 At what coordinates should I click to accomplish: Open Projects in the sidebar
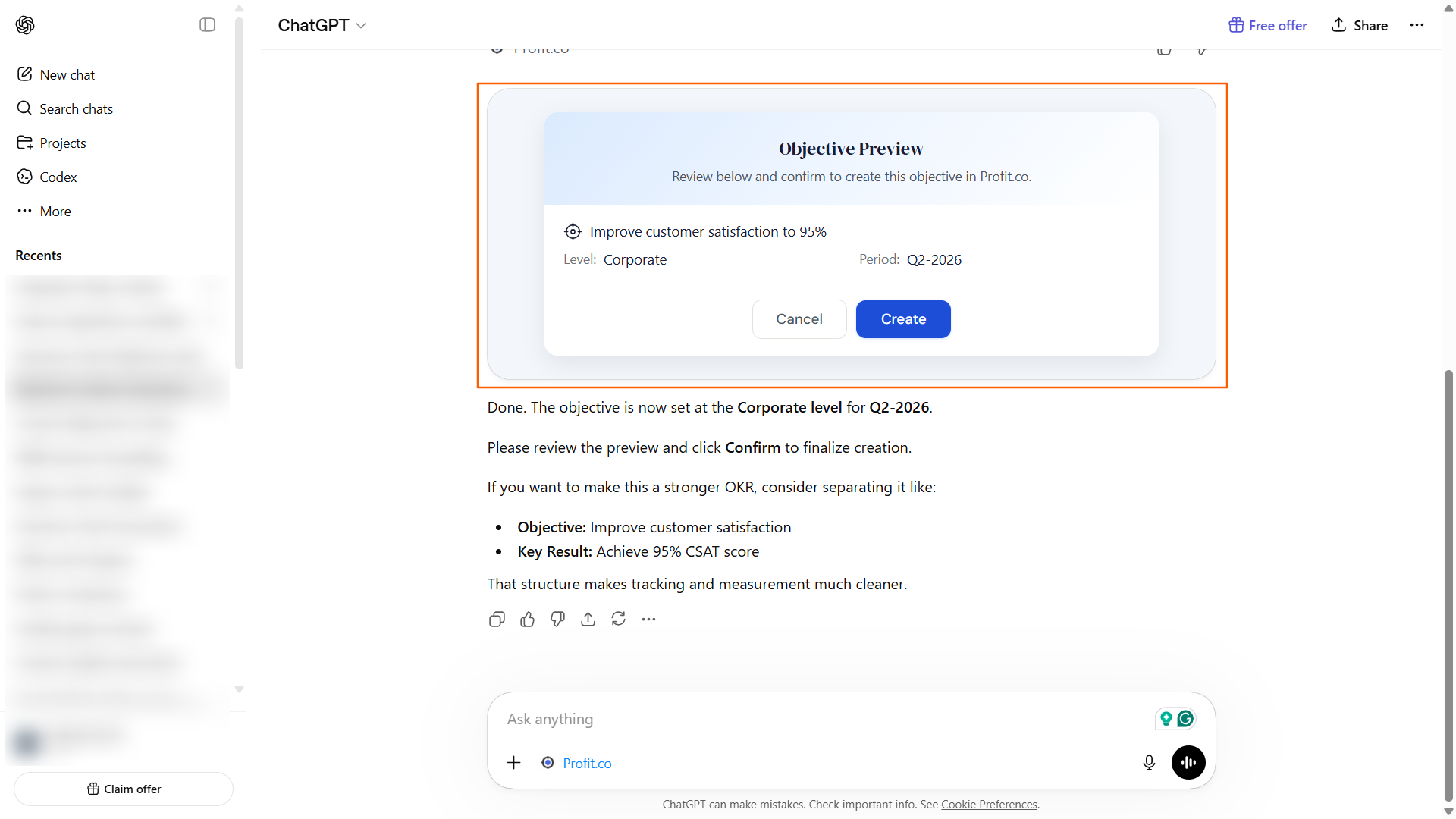[x=62, y=143]
